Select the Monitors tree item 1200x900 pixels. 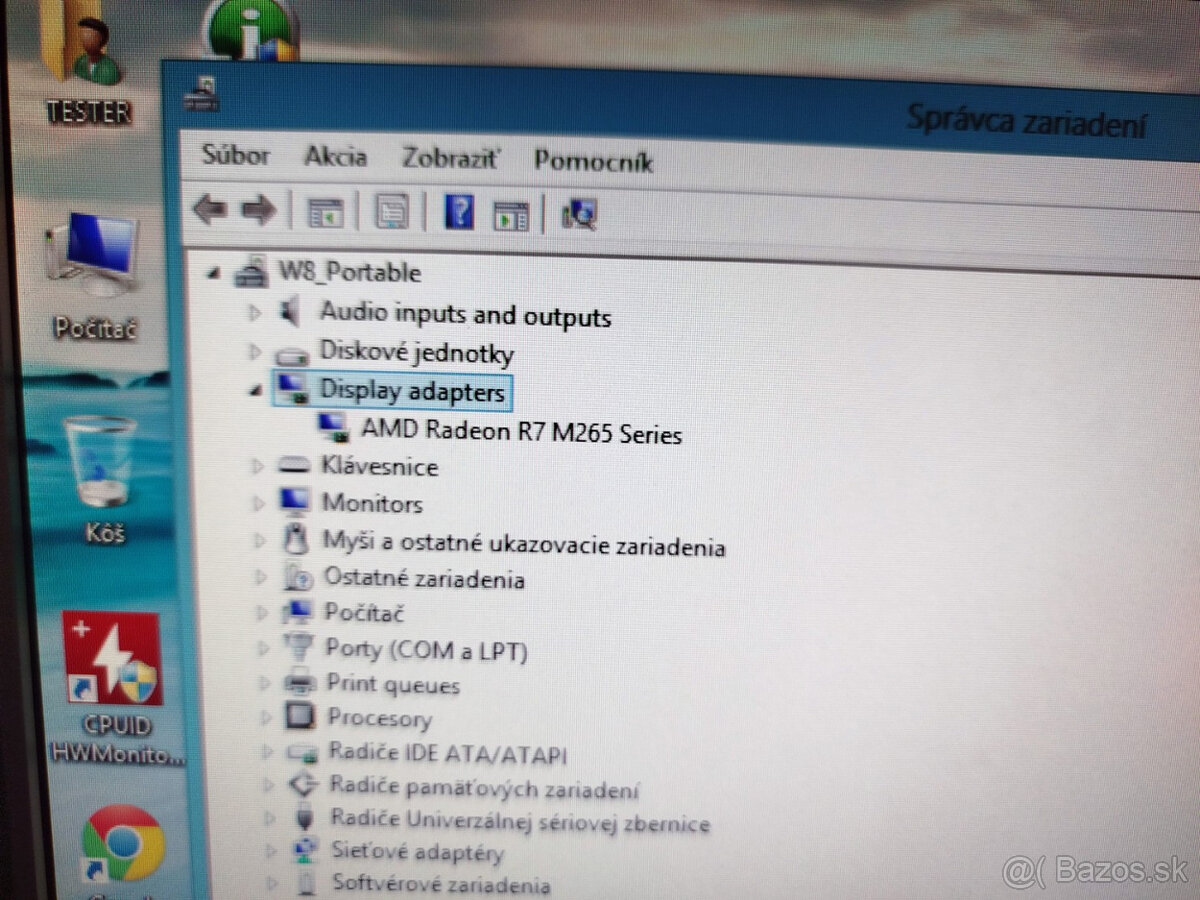[371, 503]
